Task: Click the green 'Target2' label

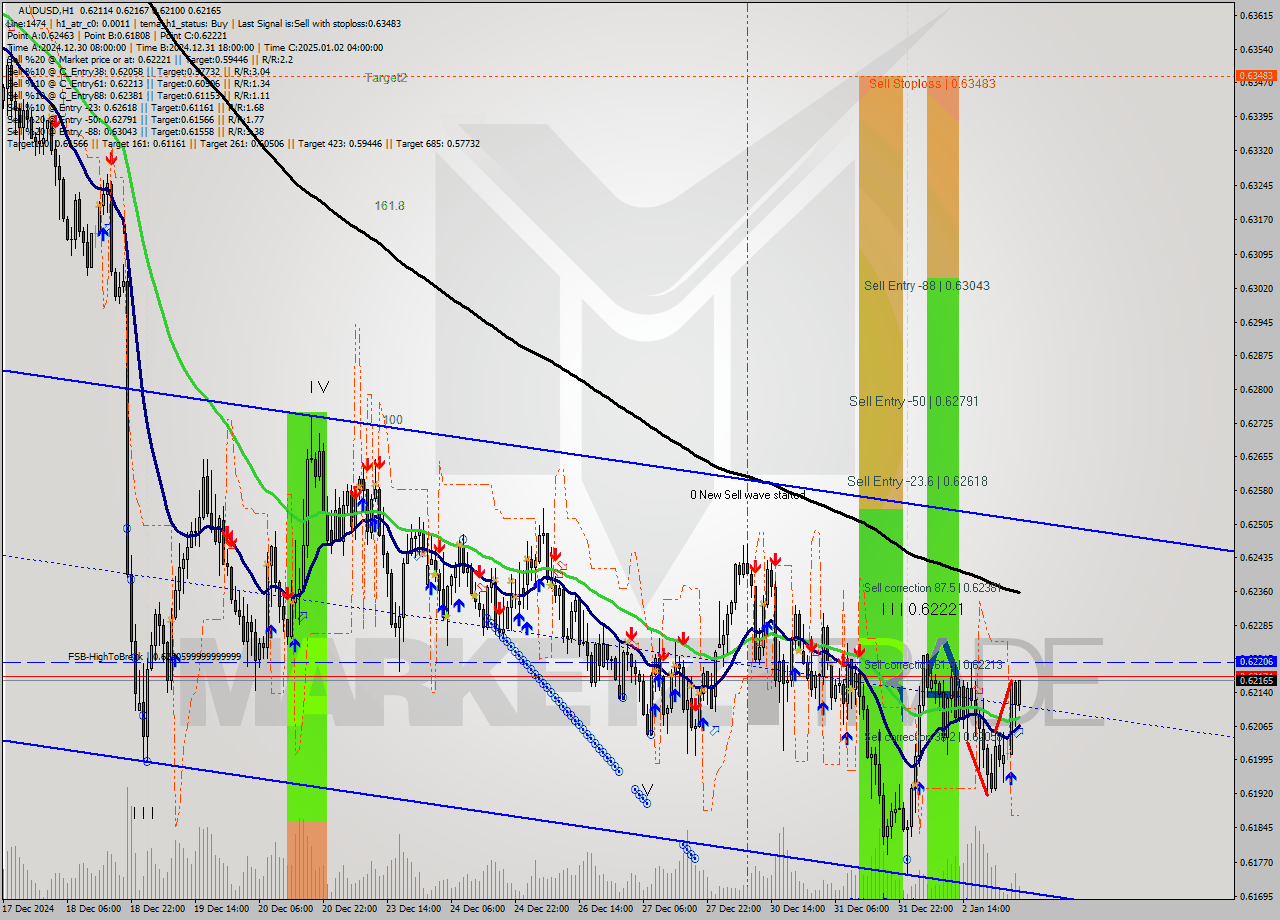Action: tap(386, 78)
